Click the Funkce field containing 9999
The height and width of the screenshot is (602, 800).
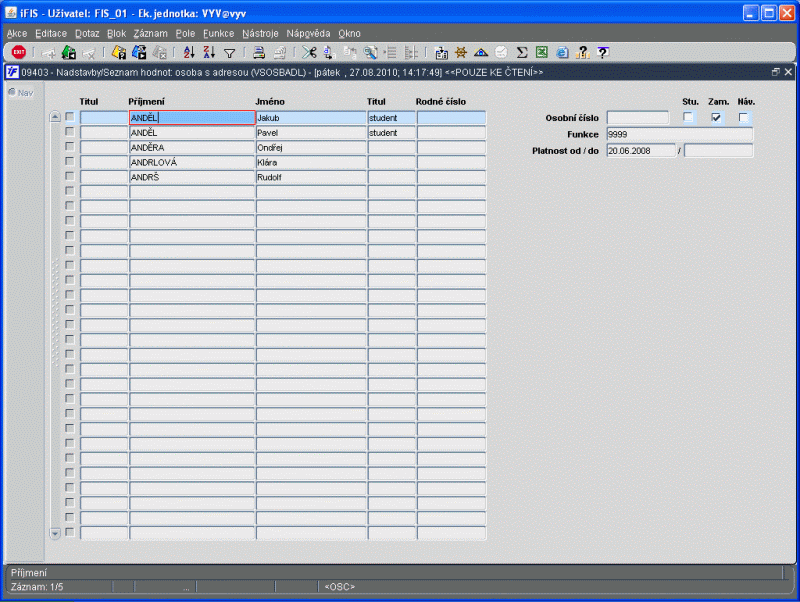[x=680, y=135]
